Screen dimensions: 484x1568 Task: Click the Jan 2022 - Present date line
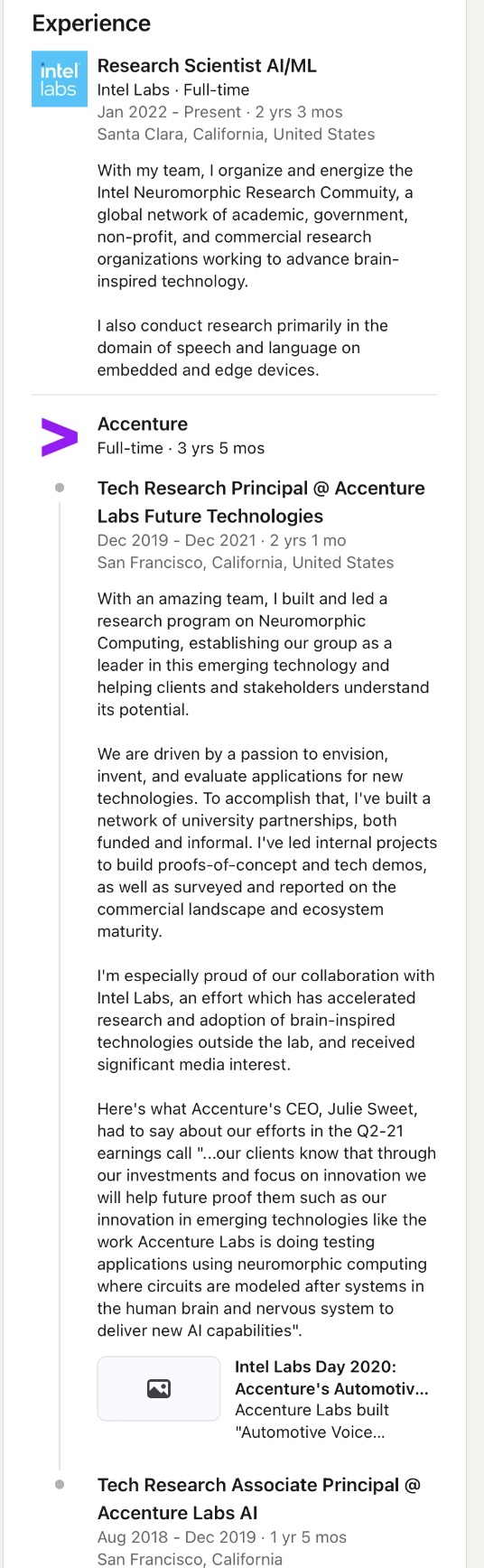coord(220,112)
